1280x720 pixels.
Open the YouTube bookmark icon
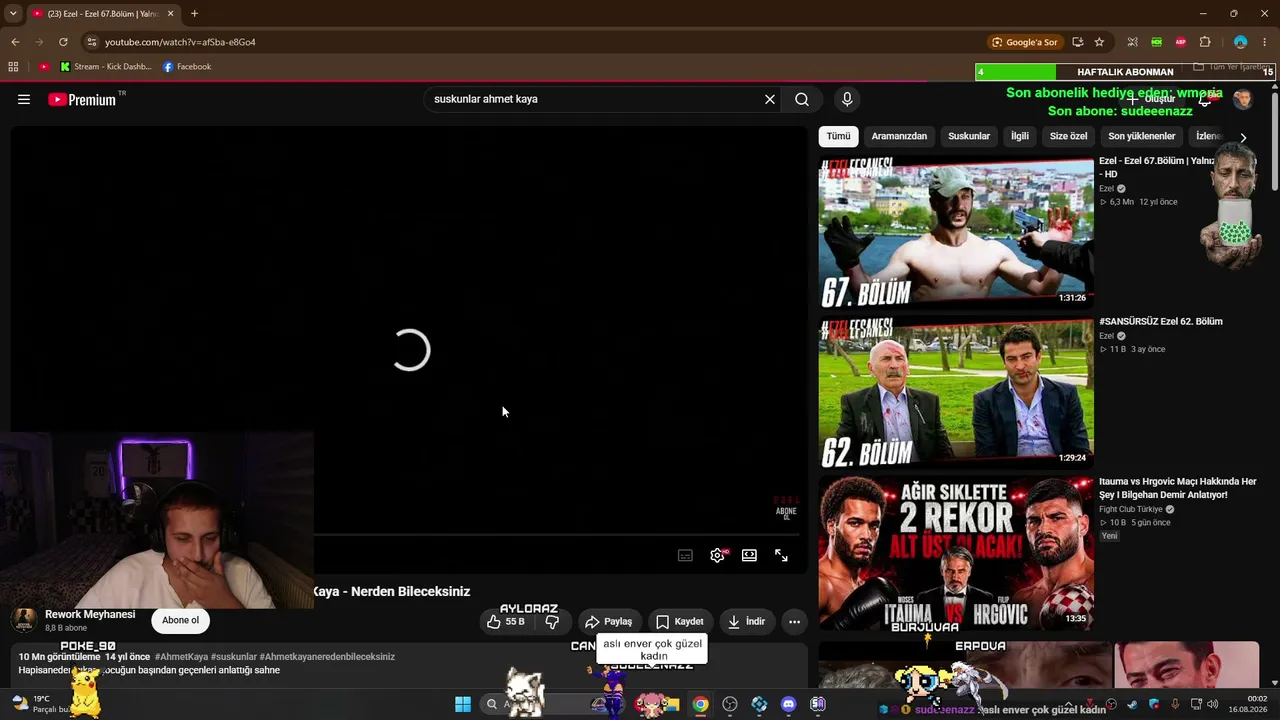coord(44,67)
